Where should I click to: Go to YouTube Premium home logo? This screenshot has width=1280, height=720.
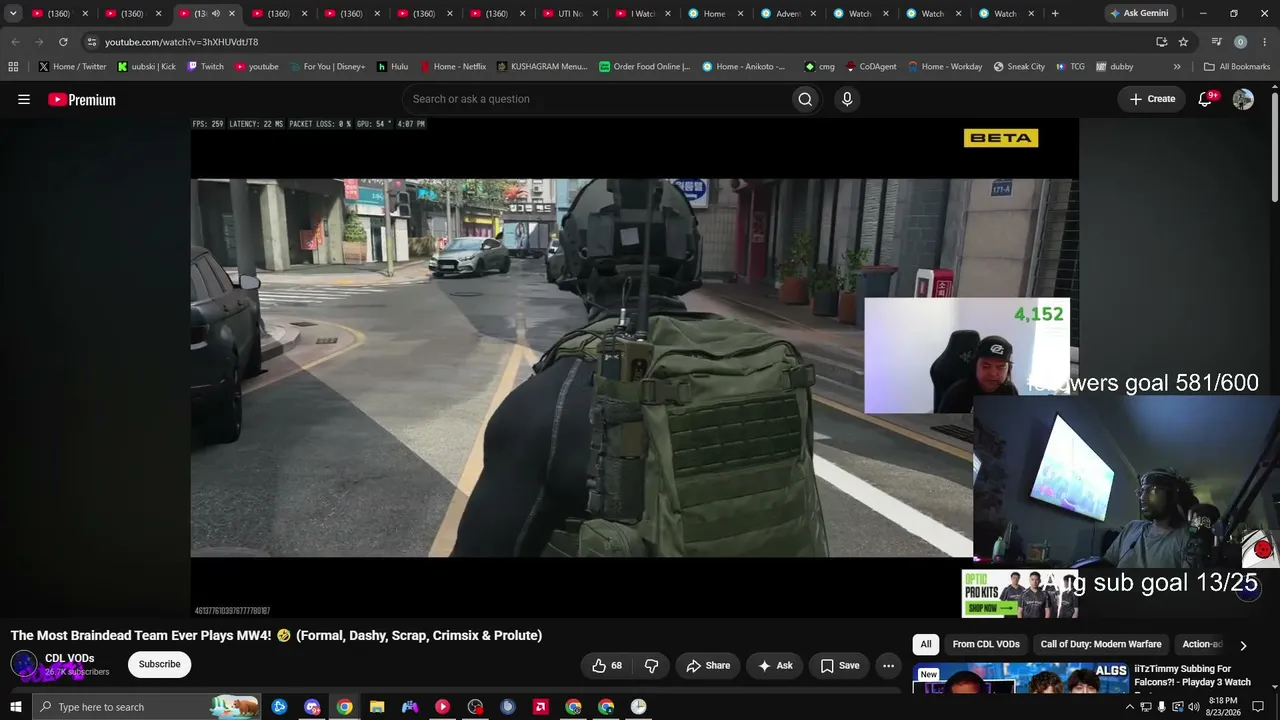coord(82,99)
